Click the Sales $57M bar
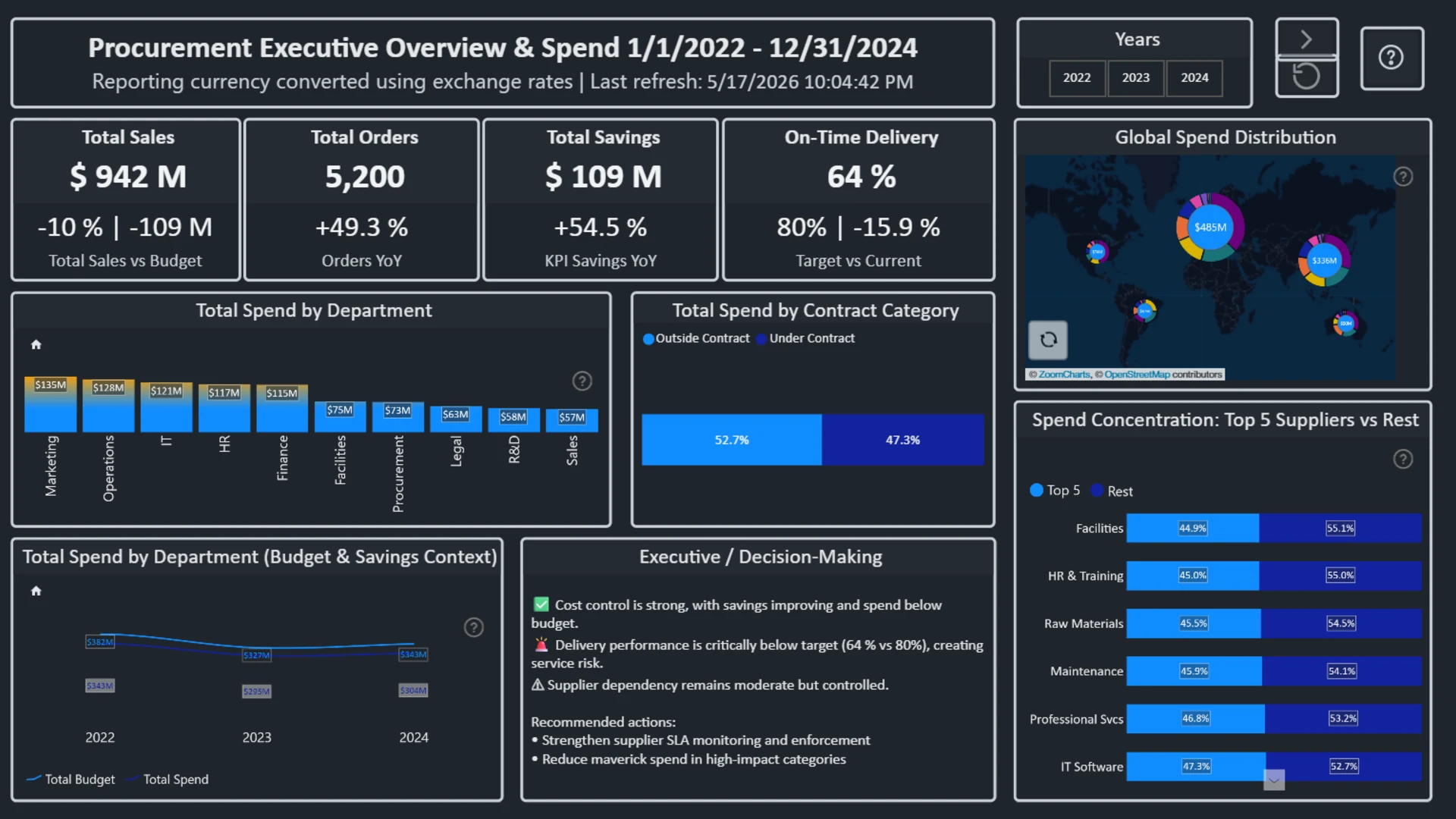The height and width of the screenshot is (819, 1456). (572, 420)
